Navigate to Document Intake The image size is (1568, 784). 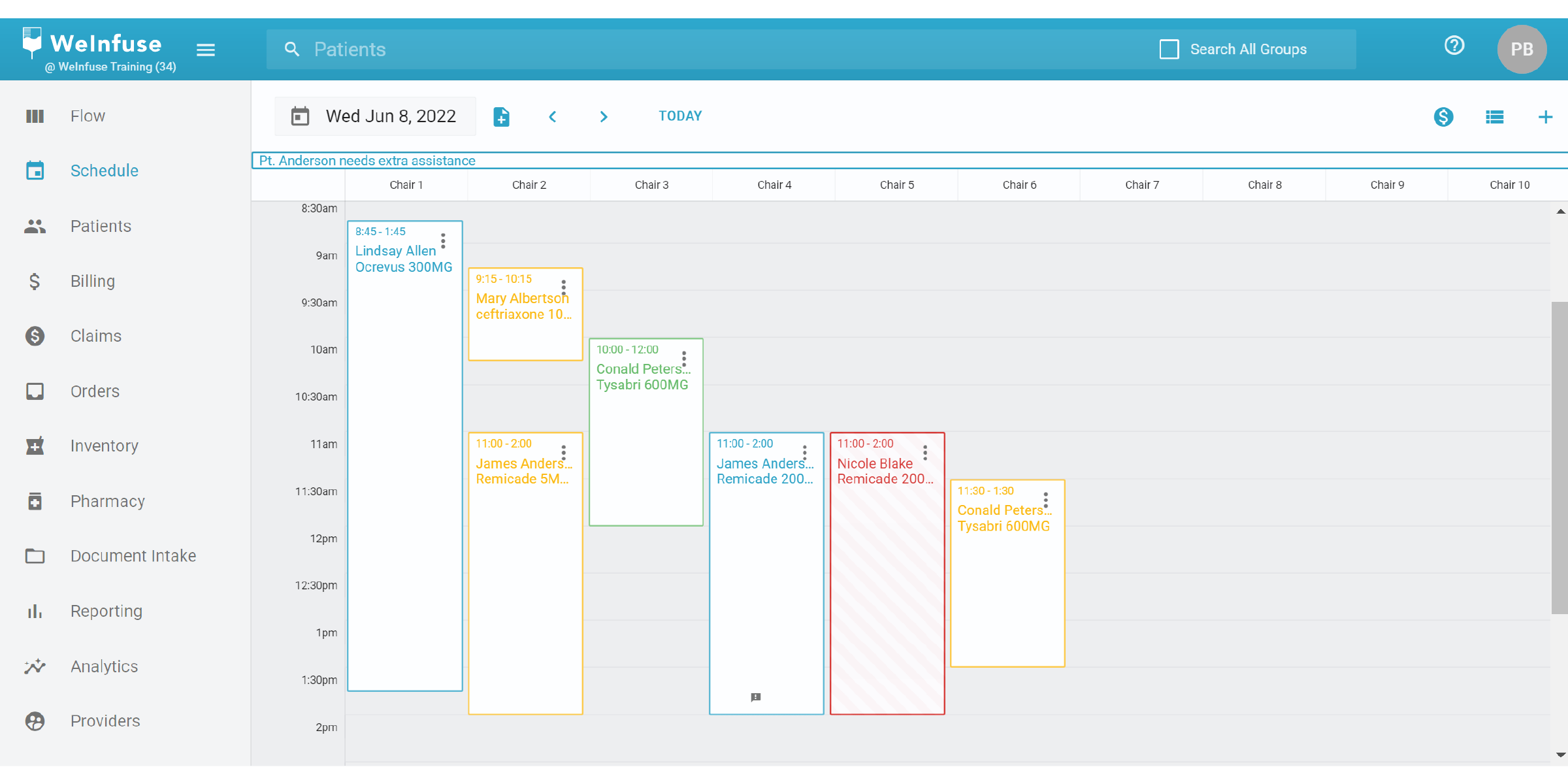click(x=133, y=556)
